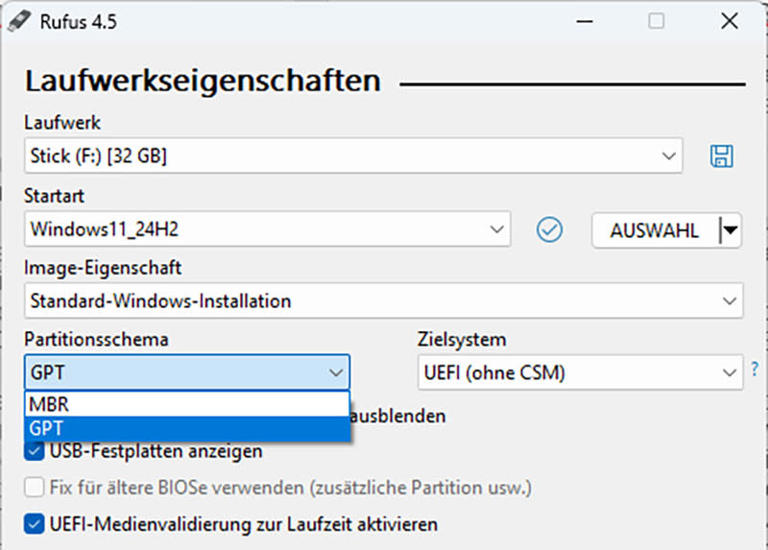
Task: Click the Rufus USB icon in title bar
Action: (x=17, y=21)
